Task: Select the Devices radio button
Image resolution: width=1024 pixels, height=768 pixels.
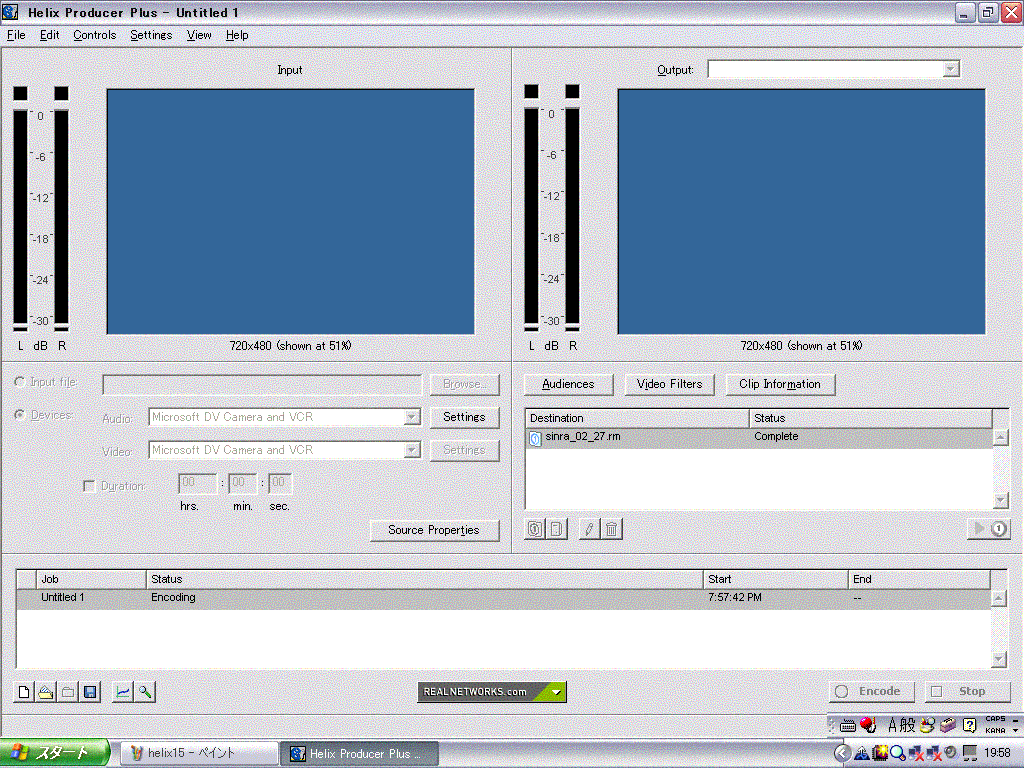Action: (x=20, y=415)
